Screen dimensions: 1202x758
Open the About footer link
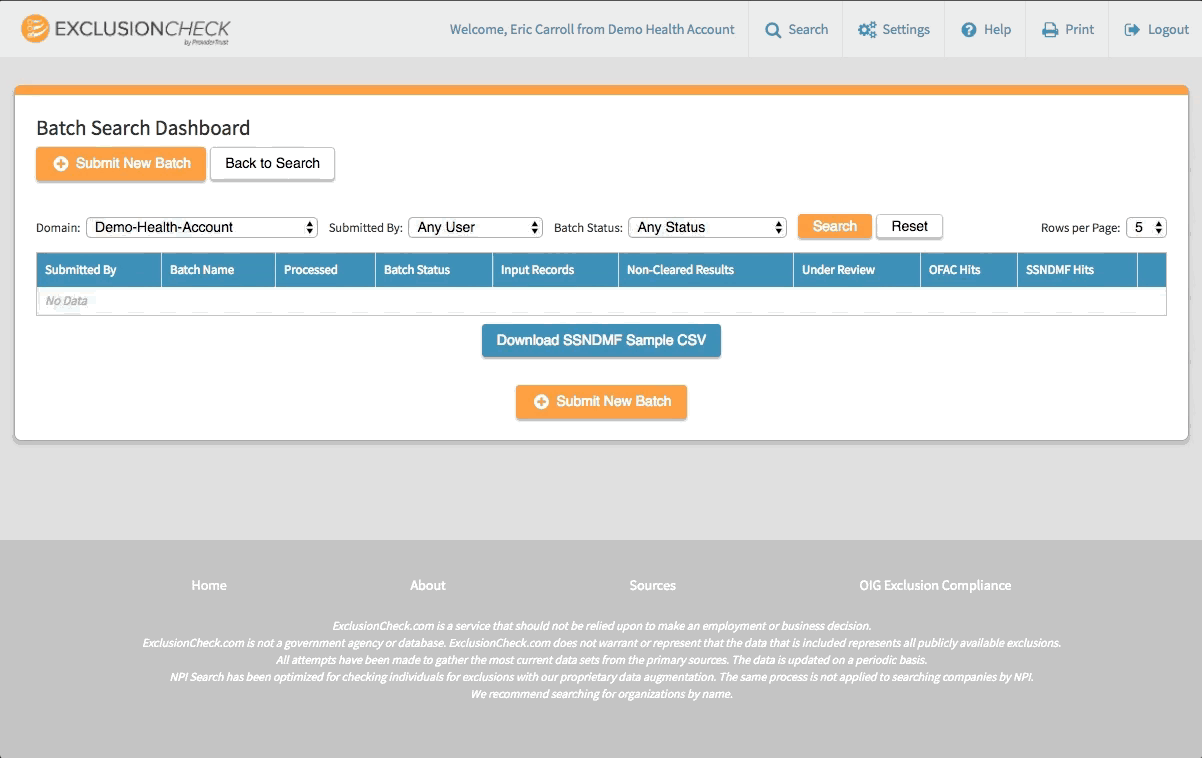[x=428, y=586]
